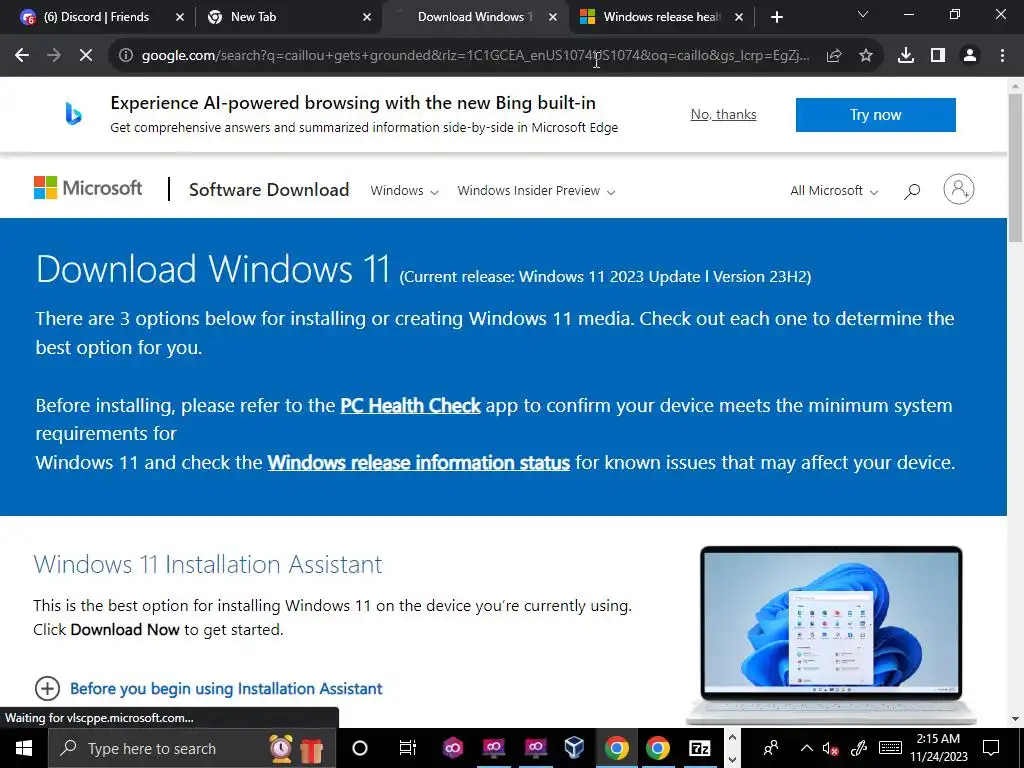
Task: Click the Bing logo in the banner
Action: [73, 114]
